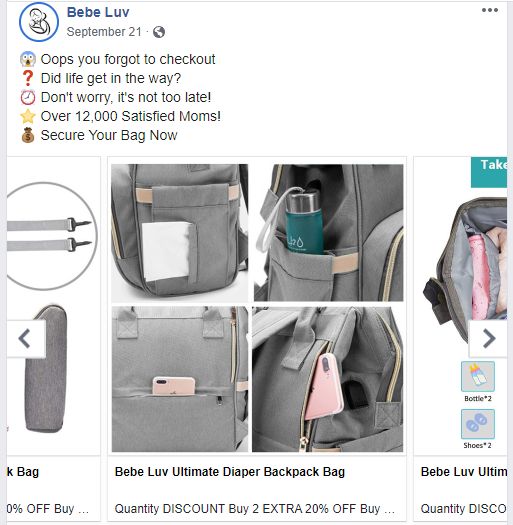Click the Bebe Luv profile picture
Screen dimensions: 513x525
pyautogui.click(x=39, y=22)
